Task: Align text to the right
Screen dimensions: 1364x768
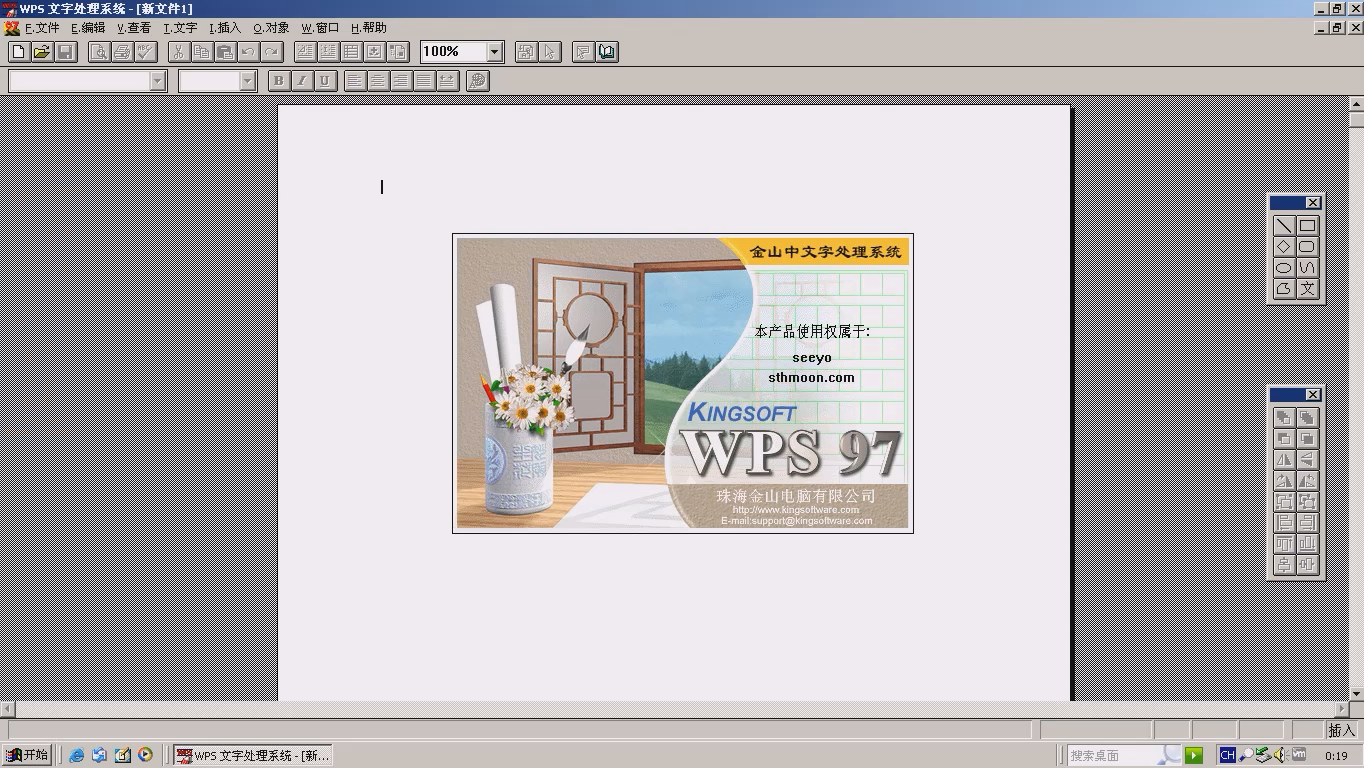Action: click(x=402, y=81)
